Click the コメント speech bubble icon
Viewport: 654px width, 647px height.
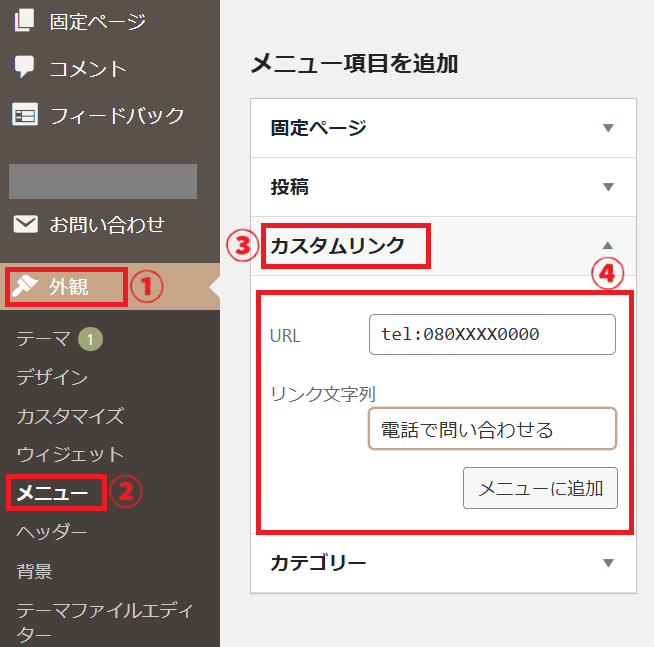[24, 67]
